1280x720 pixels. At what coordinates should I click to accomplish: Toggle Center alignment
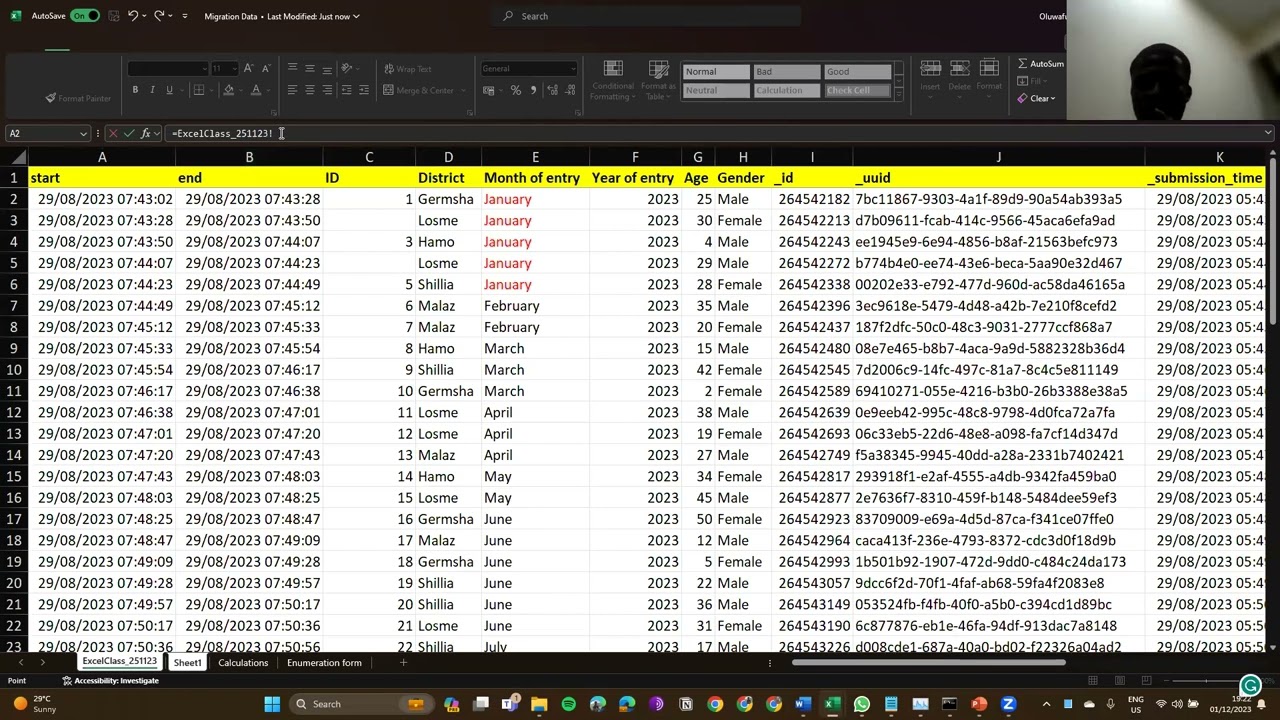pos(310,90)
